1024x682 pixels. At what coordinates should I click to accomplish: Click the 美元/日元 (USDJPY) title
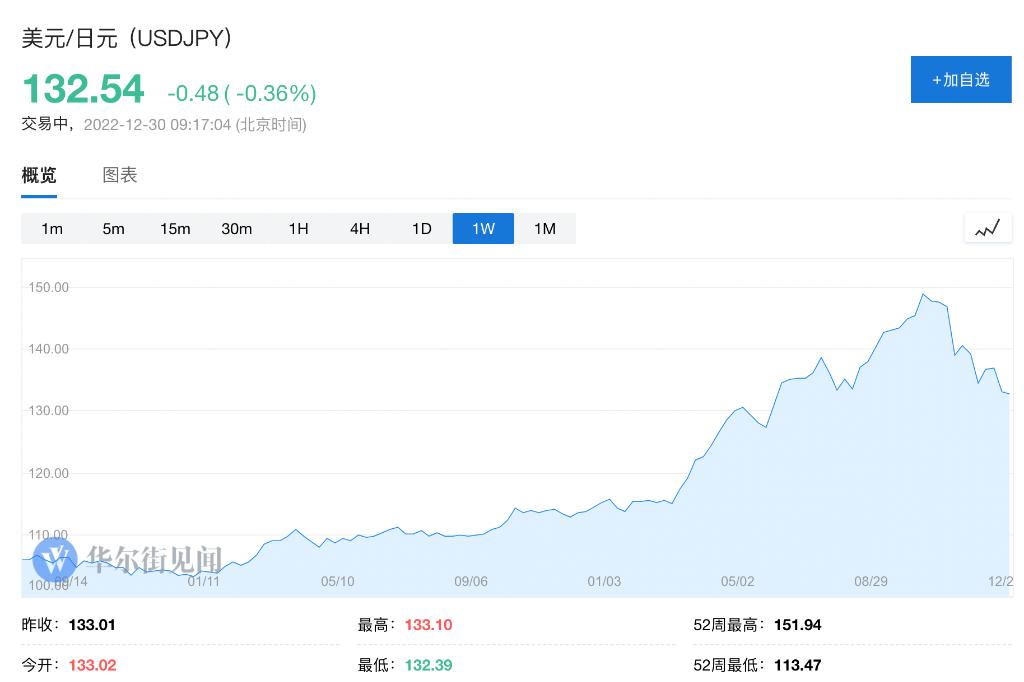[128, 38]
